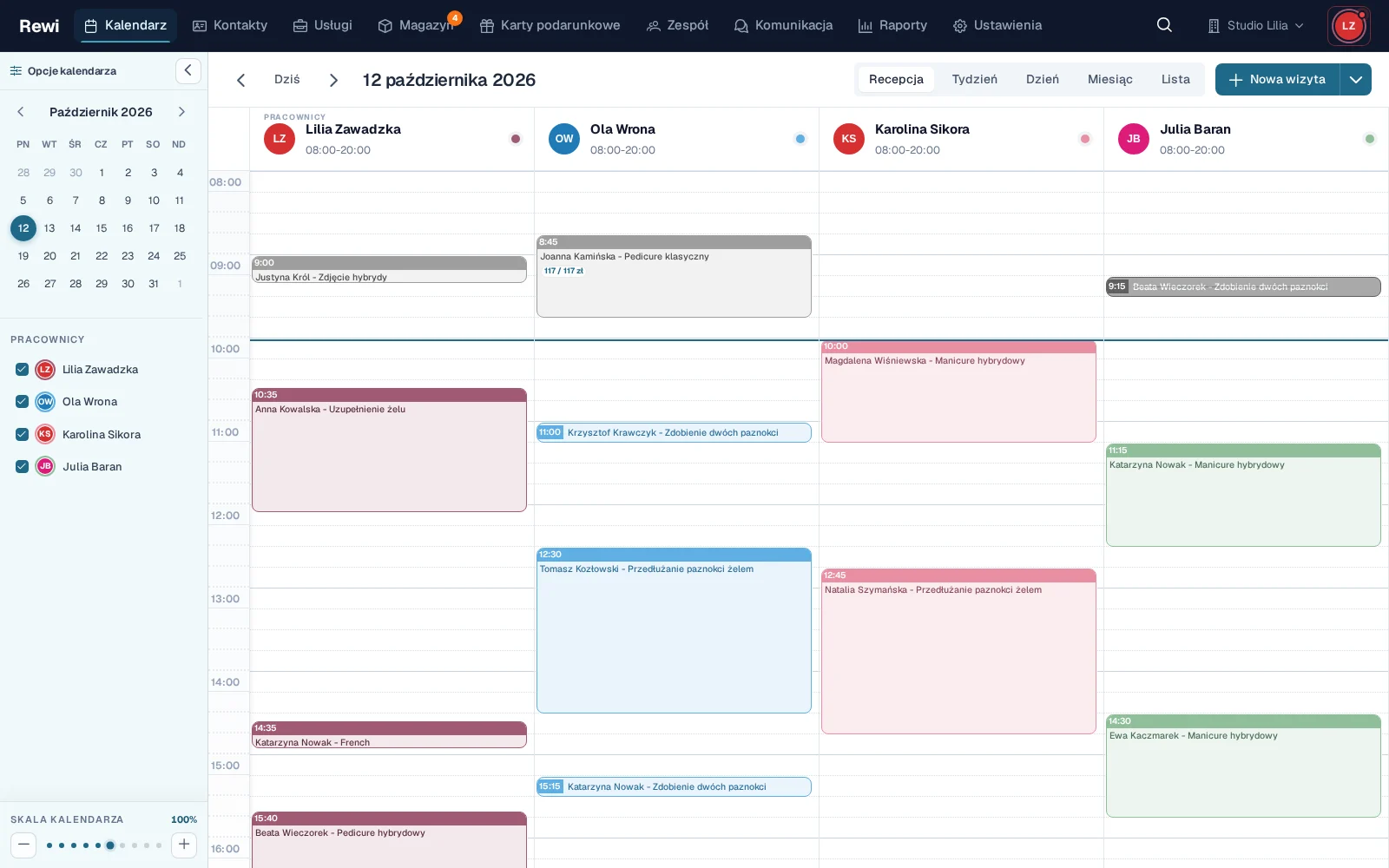Click Lilia Zawadzka column avatar LZ

[x=280, y=139]
